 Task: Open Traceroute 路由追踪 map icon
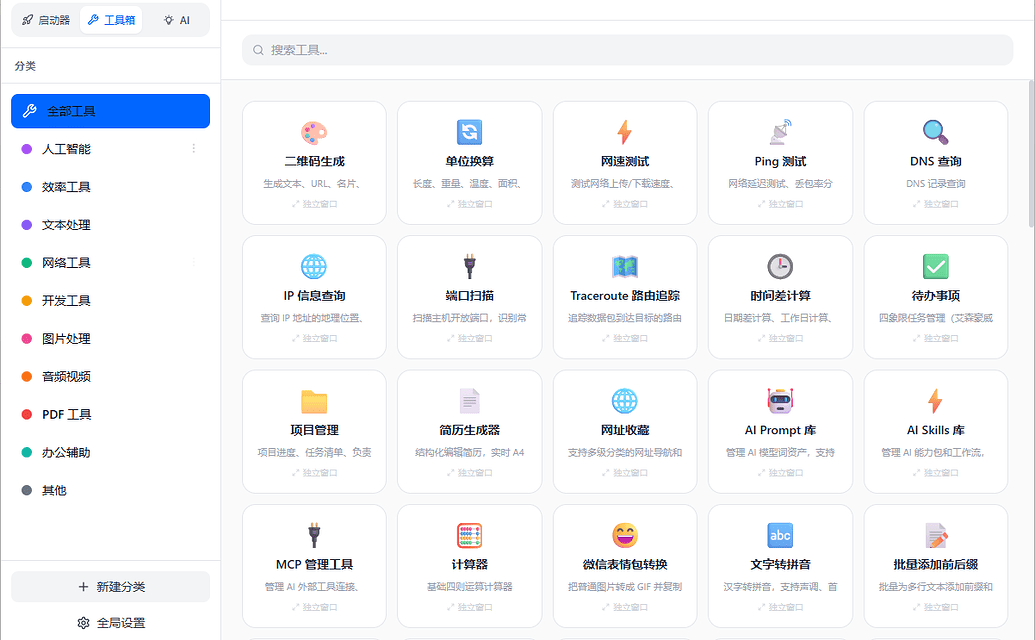[624, 267]
